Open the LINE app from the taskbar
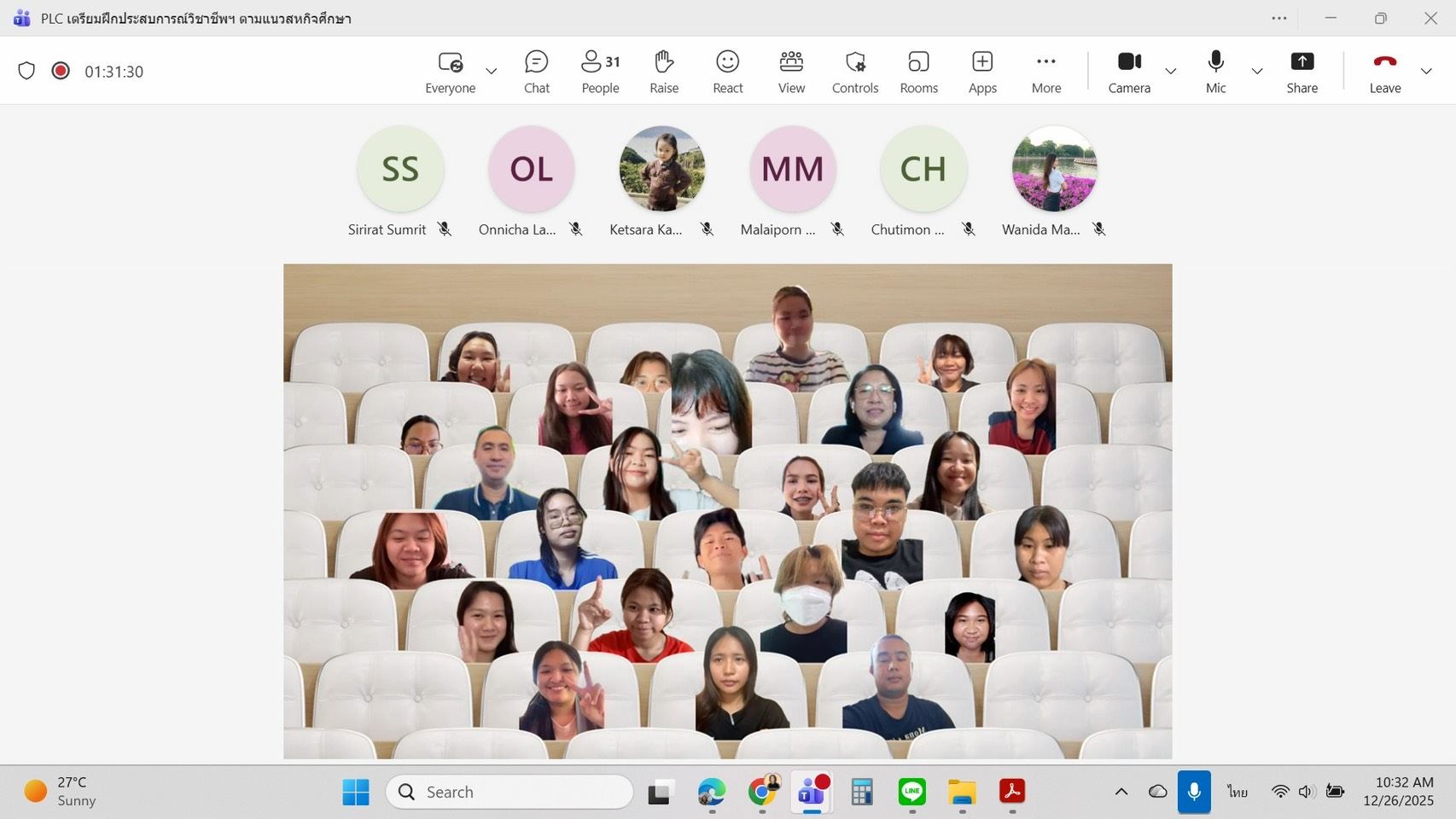1456x819 pixels. [x=911, y=792]
